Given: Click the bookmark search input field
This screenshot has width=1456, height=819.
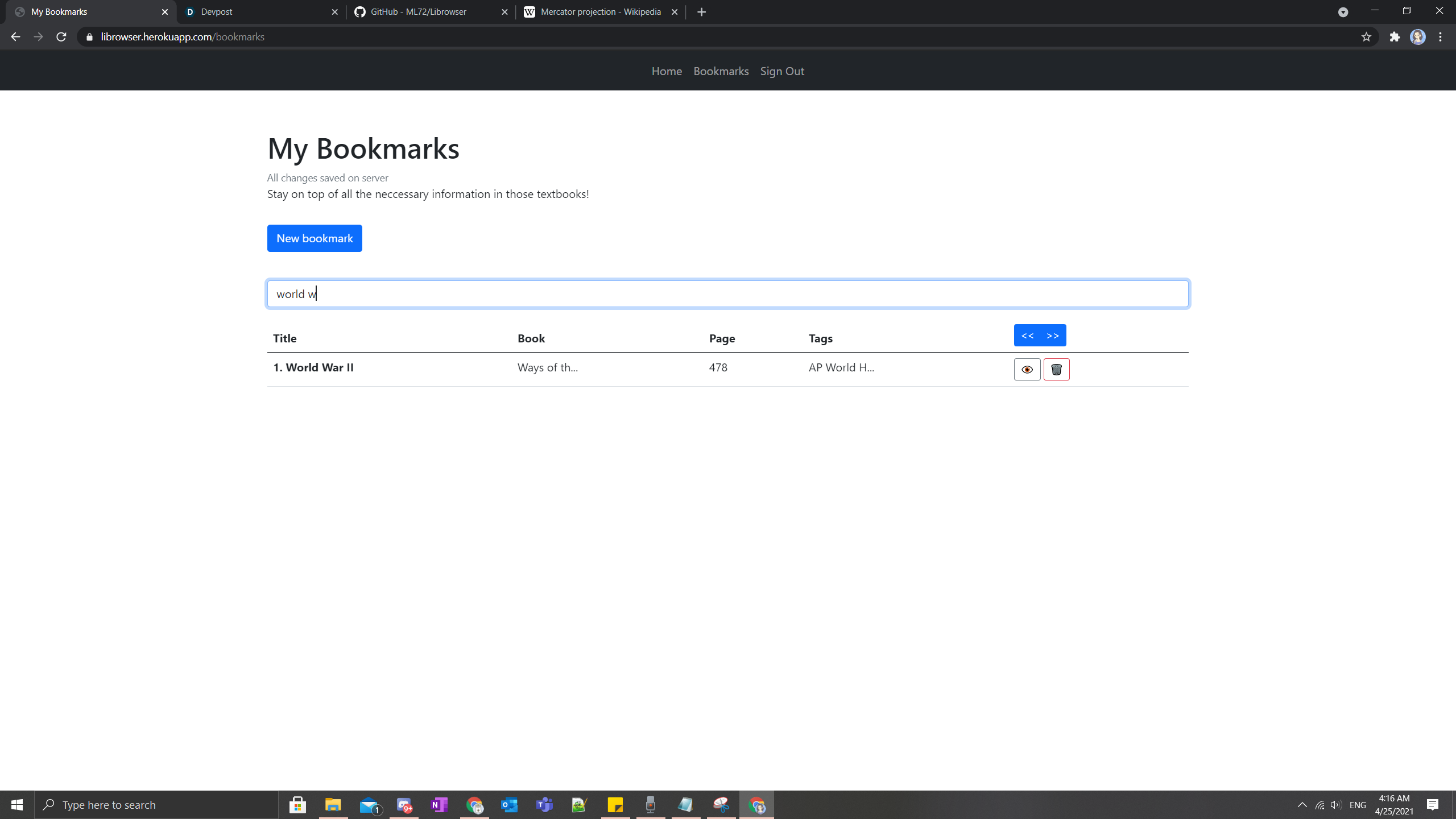Looking at the screenshot, I should pos(727,294).
